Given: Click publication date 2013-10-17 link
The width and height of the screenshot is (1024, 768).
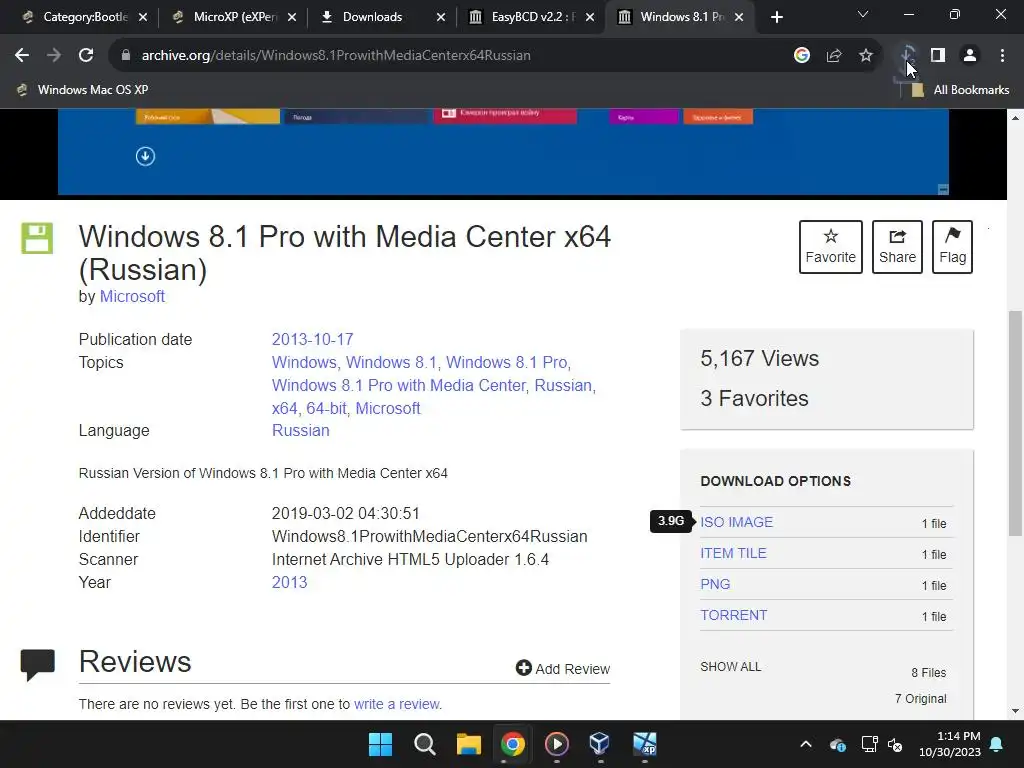Looking at the screenshot, I should [x=312, y=340].
